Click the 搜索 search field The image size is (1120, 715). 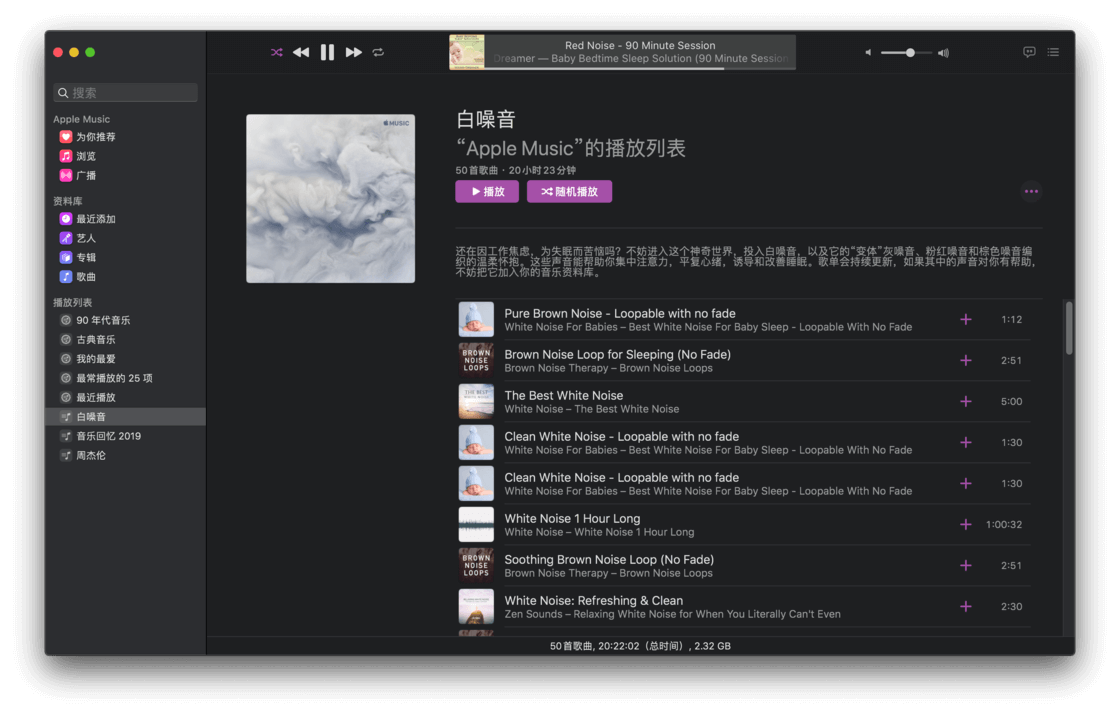[125, 93]
